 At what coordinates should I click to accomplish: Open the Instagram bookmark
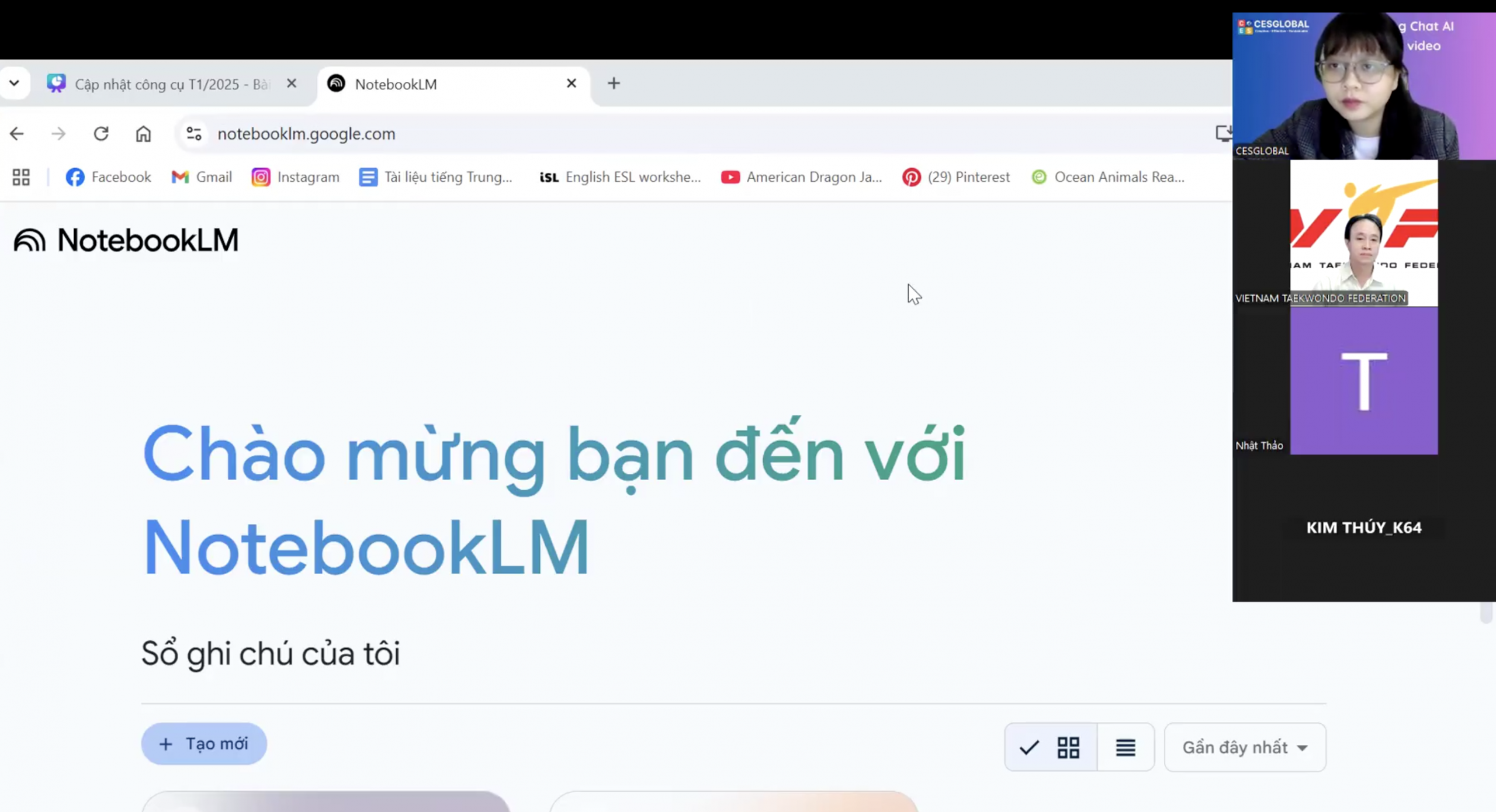tap(295, 177)
